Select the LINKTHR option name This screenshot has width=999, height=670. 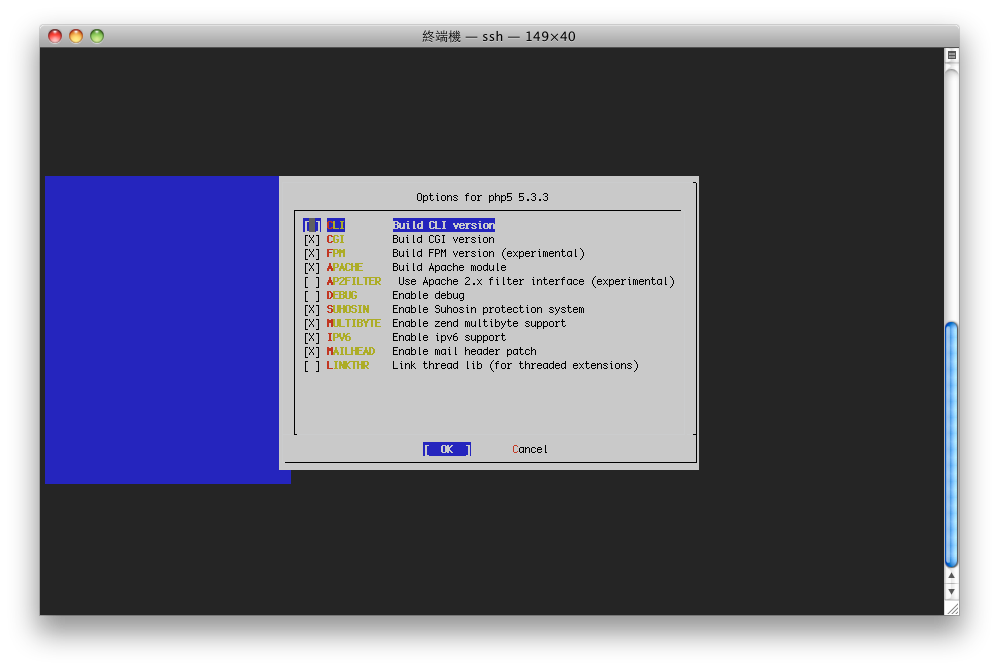coord(348,366)
